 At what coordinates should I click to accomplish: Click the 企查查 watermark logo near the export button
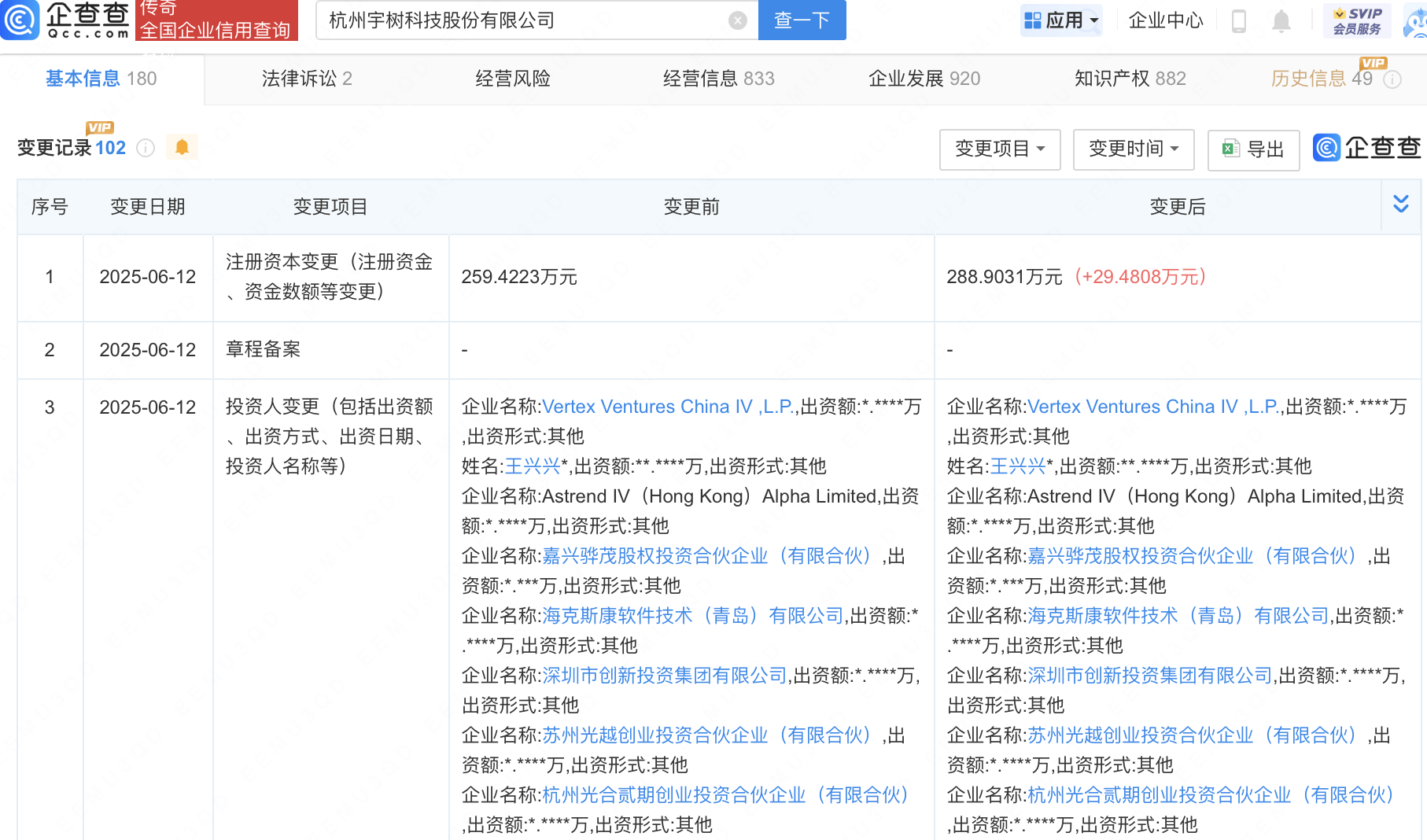tap(1367, 148)
